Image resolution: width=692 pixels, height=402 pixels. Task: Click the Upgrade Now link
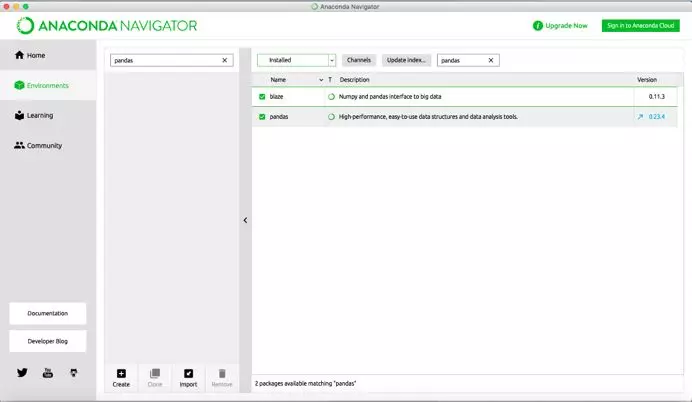coord(566,26)
